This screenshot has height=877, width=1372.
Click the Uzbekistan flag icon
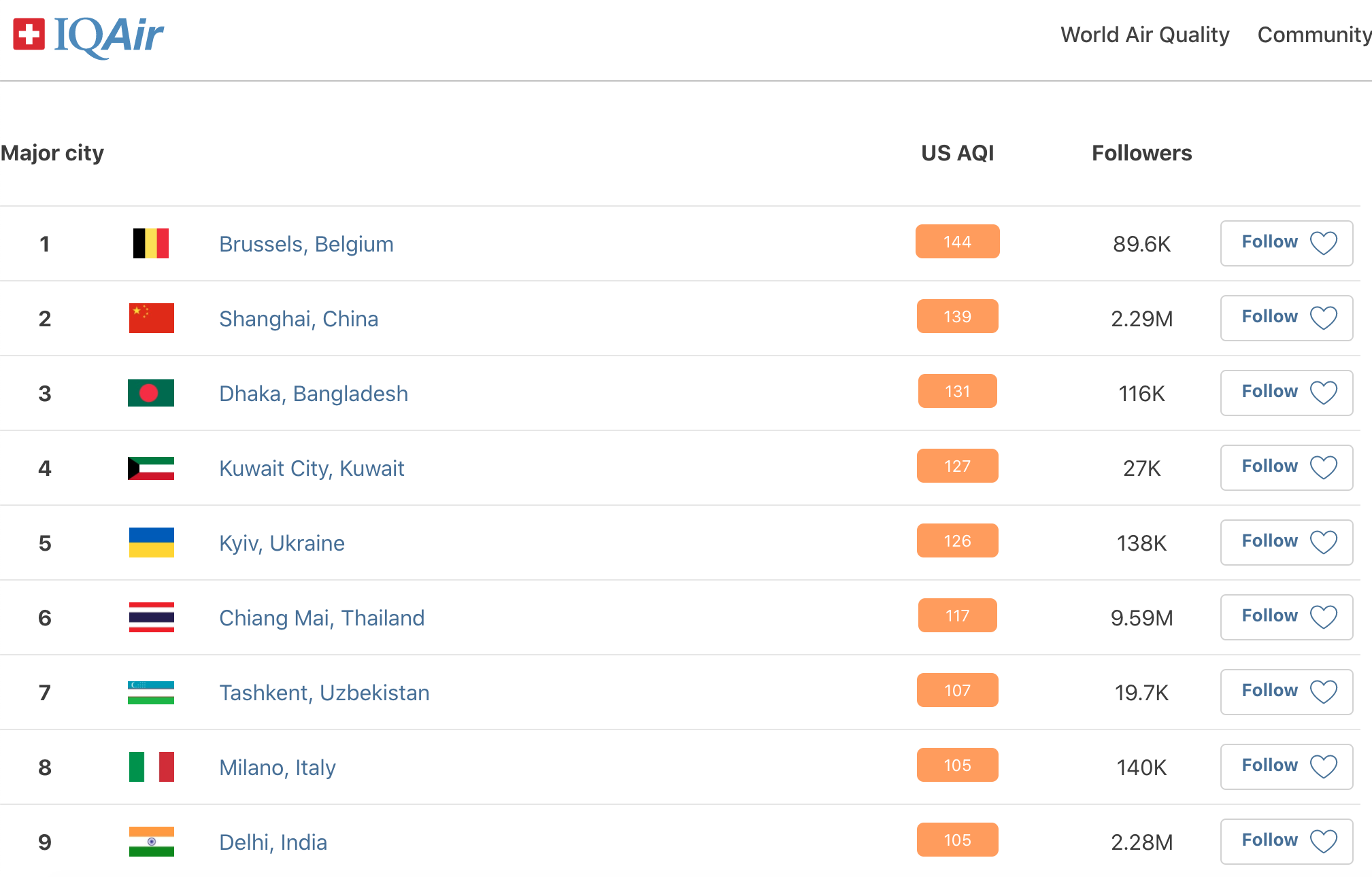click(151, 692)
